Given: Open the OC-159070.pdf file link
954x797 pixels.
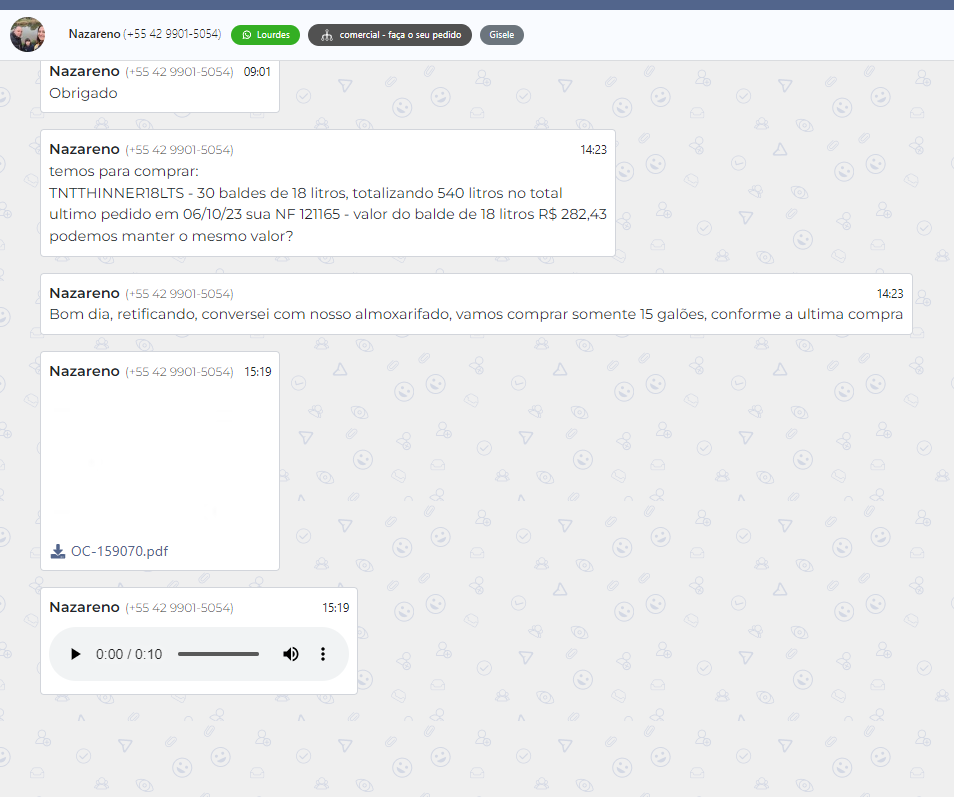Looking at the screenshot, I should 119,551.
